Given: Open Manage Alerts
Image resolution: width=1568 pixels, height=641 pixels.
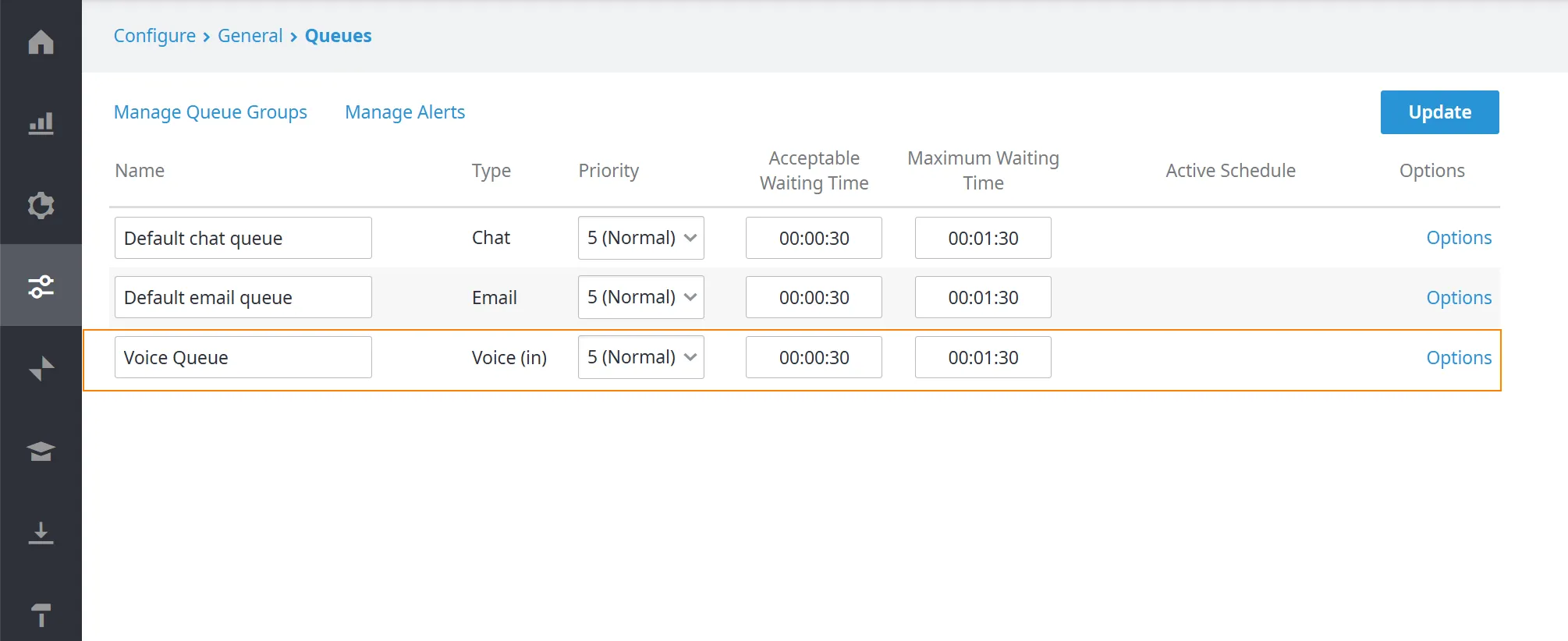Looking at the screenshot, I should tap(405, 112).
